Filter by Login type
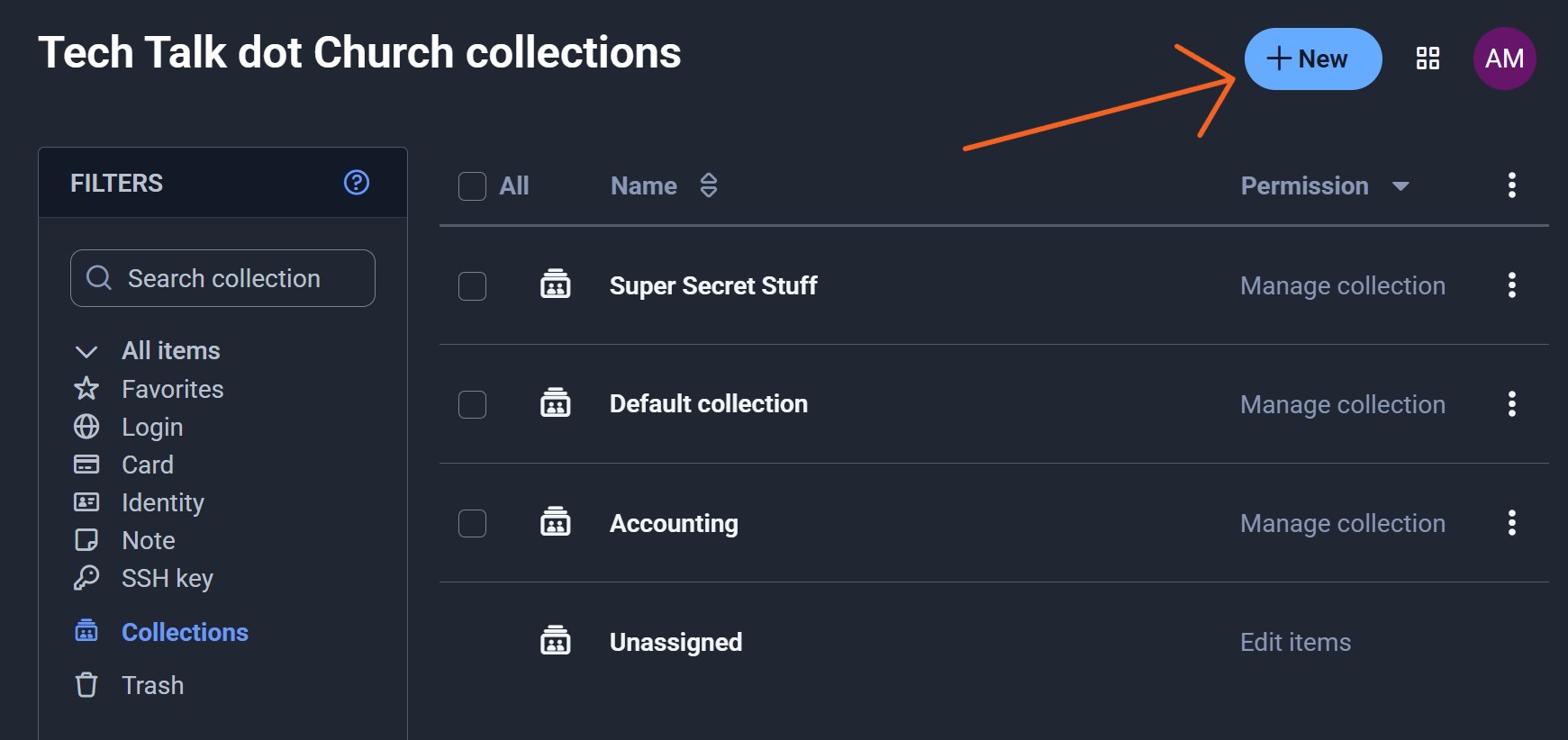Screen dimensions: 1568x740 [x=152, y=427]
